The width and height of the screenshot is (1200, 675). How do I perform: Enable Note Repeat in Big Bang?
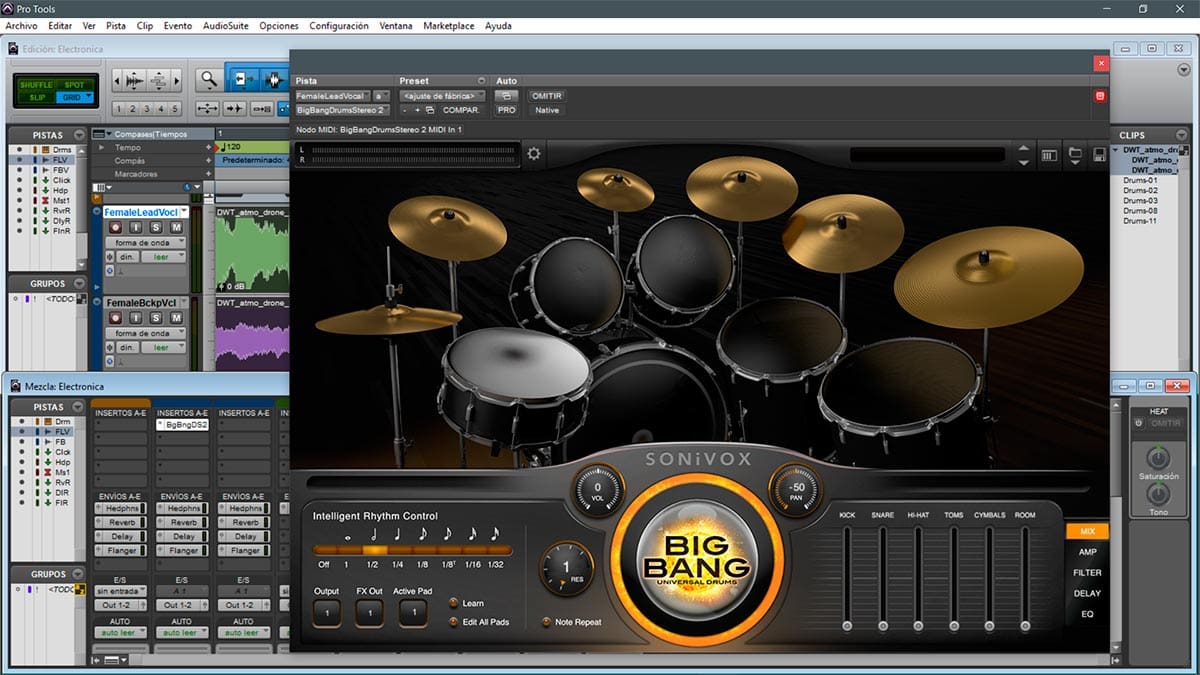point(546,622)
